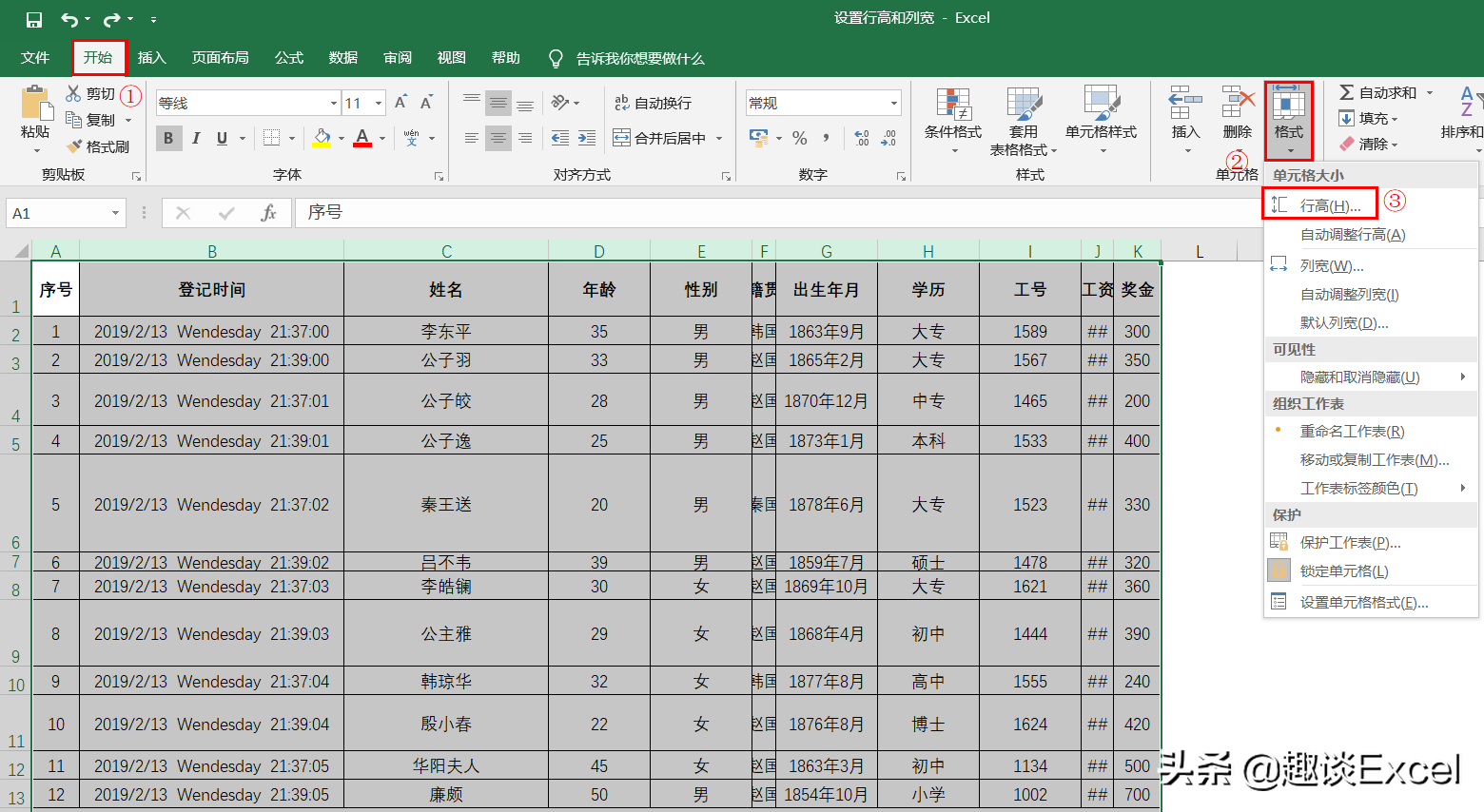The image size is (1484, 812).
Task: Open the number format dropdown (常规)
Action: [894, 103]
